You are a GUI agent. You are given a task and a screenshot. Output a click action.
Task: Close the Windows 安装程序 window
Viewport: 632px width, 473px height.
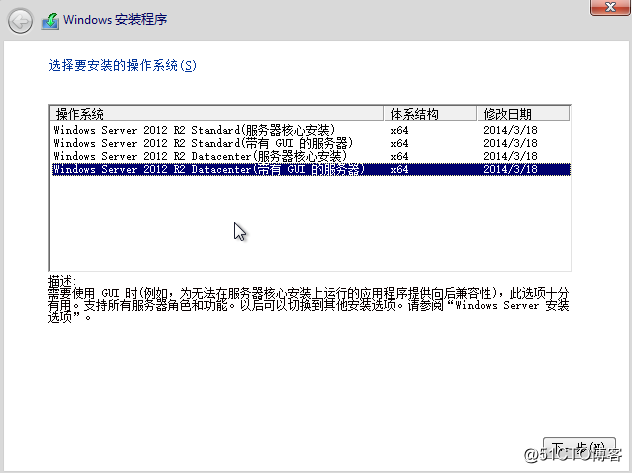[x=610, y=7]
